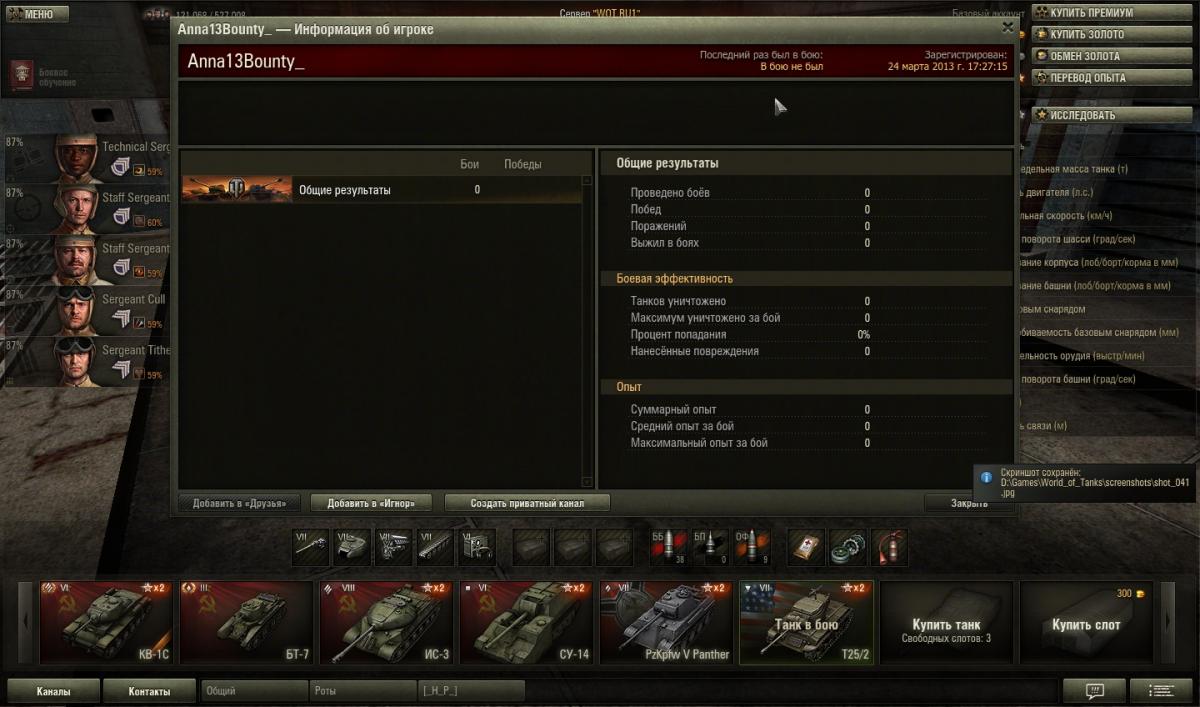Click Купить танк slot
Screen dimensions: 1200x707
(x=946, y=622)
